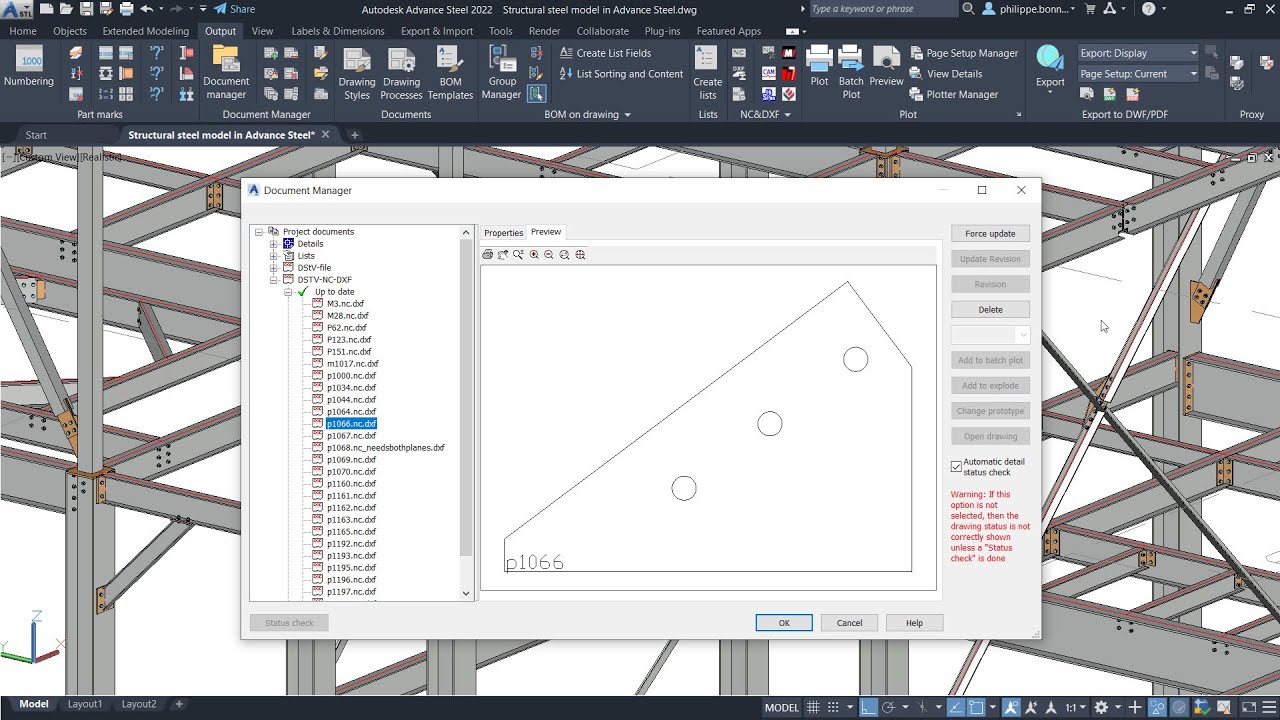Click Create List Fields
Viewport: 1280px width, 720px height.
pyautogui.click(x=605, y=53)
